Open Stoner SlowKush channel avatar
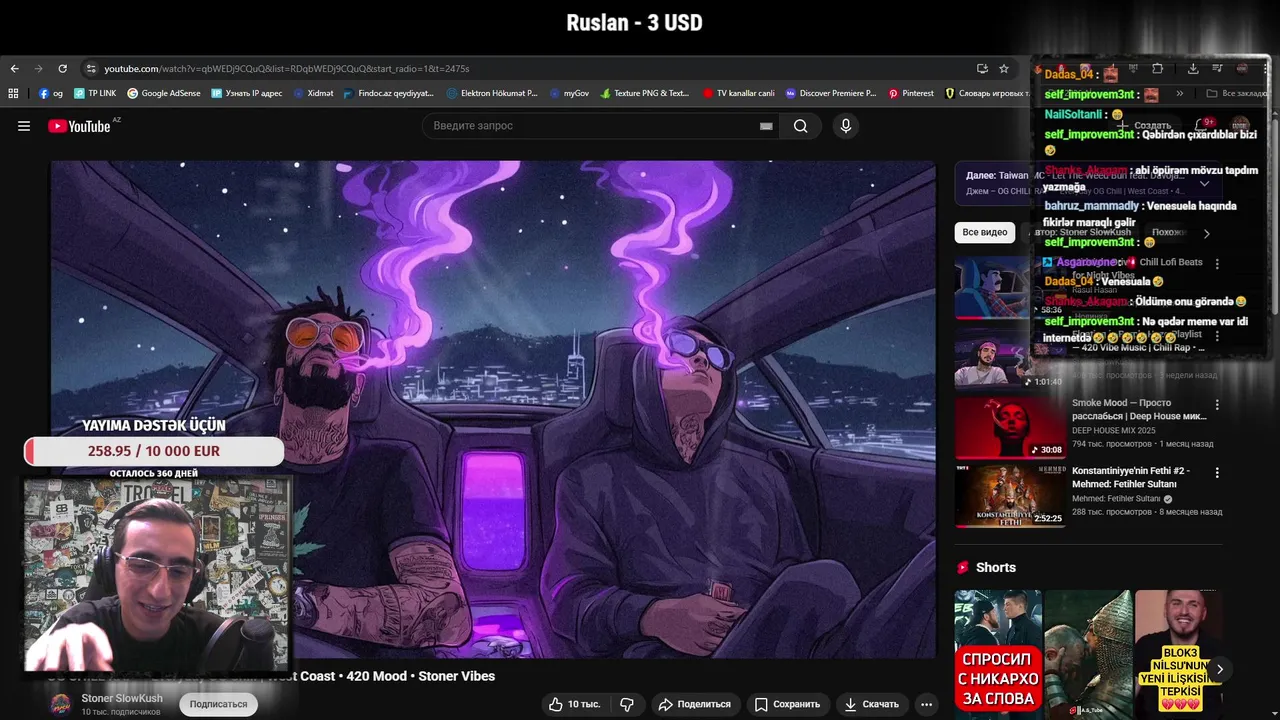Image resolution: width=1280 pixels, height=720 pixels. click(x=61, y=703)
